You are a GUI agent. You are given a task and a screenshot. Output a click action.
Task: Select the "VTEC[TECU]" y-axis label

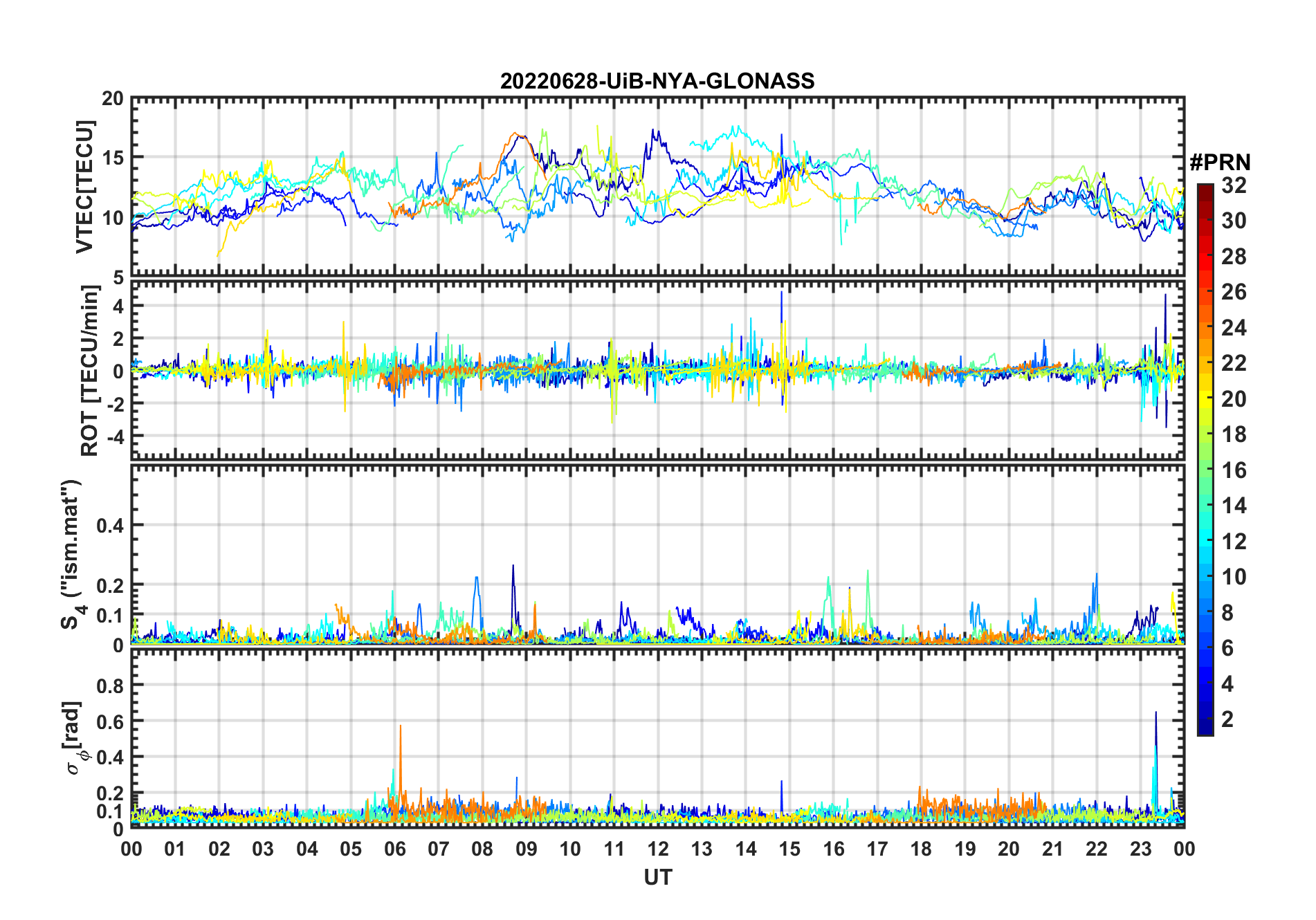tap(84, 187)
